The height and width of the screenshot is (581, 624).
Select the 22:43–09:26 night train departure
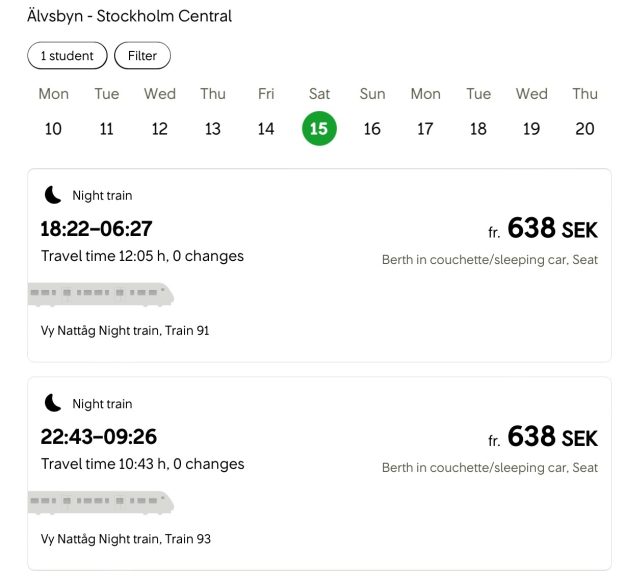319,474
